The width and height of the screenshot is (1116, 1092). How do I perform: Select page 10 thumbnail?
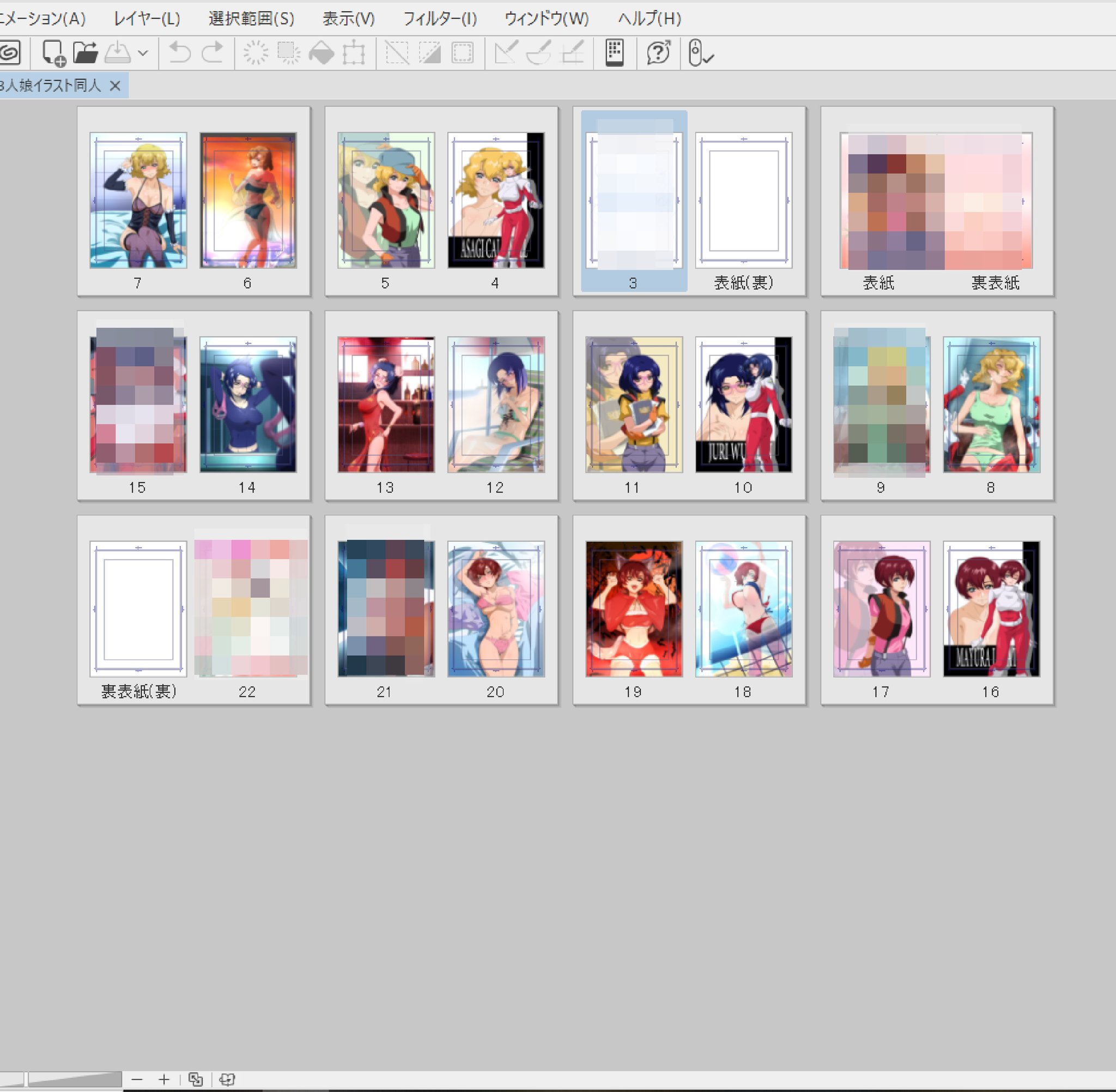744,404
